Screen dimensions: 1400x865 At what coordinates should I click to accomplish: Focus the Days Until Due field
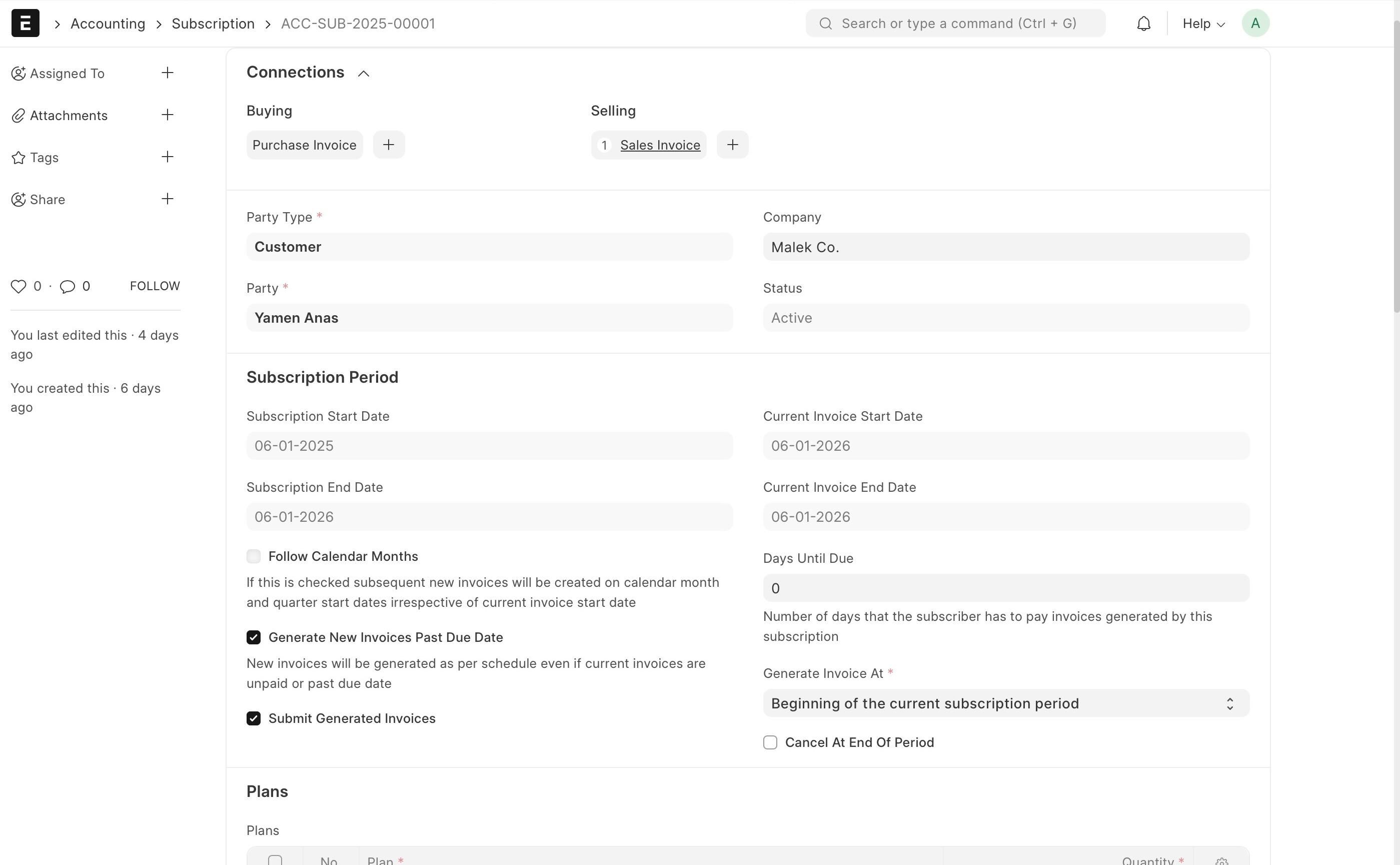(x=1006, y=588)
